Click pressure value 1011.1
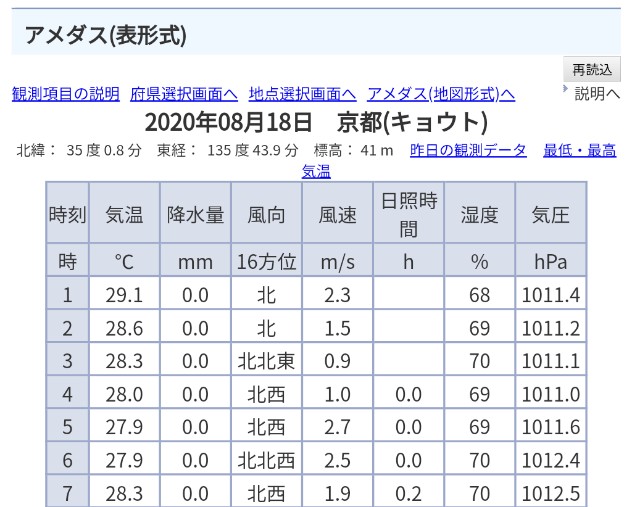 coord(551,360)
